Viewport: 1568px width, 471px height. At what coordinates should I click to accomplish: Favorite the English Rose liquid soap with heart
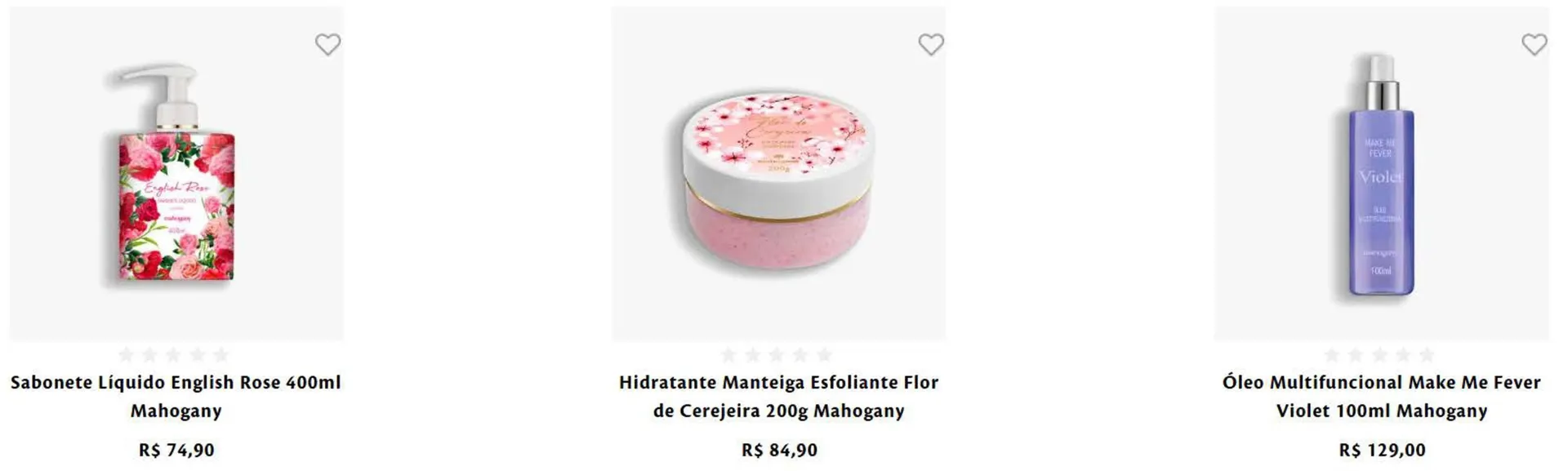327,44
